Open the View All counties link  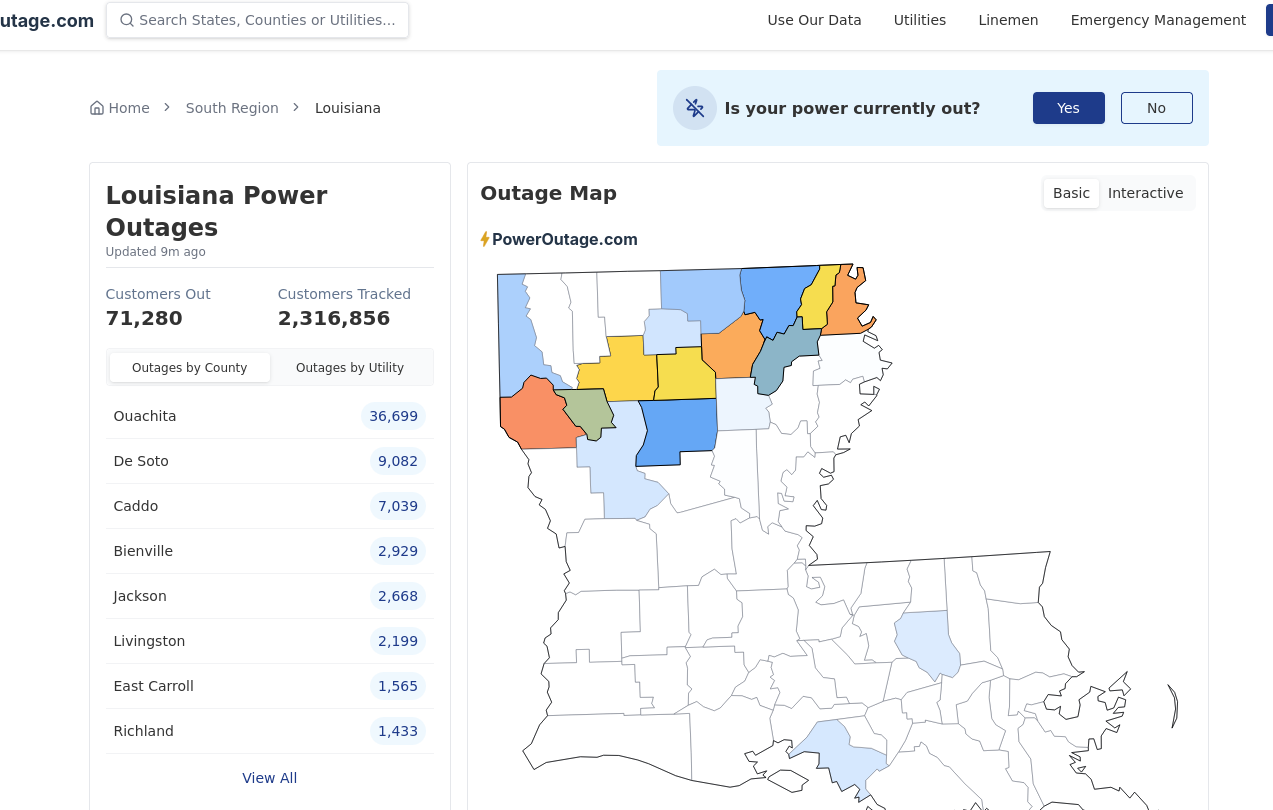click(x=269, y=778)
